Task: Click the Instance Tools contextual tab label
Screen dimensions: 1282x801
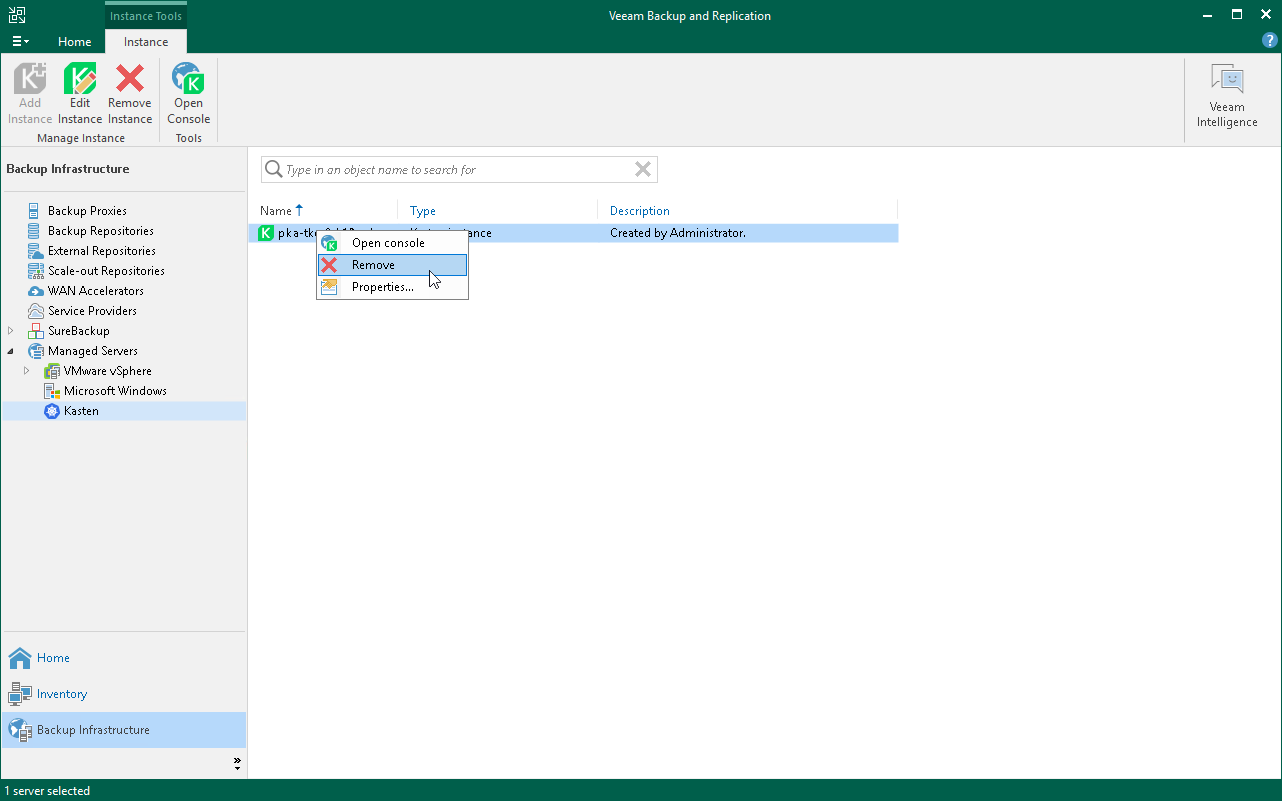Action: [146, 16]
